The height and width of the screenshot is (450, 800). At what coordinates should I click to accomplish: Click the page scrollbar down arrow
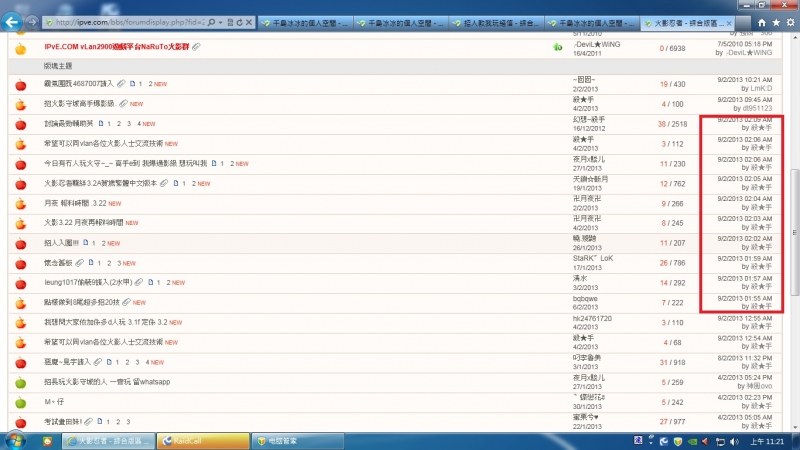[x=795, y=428]
